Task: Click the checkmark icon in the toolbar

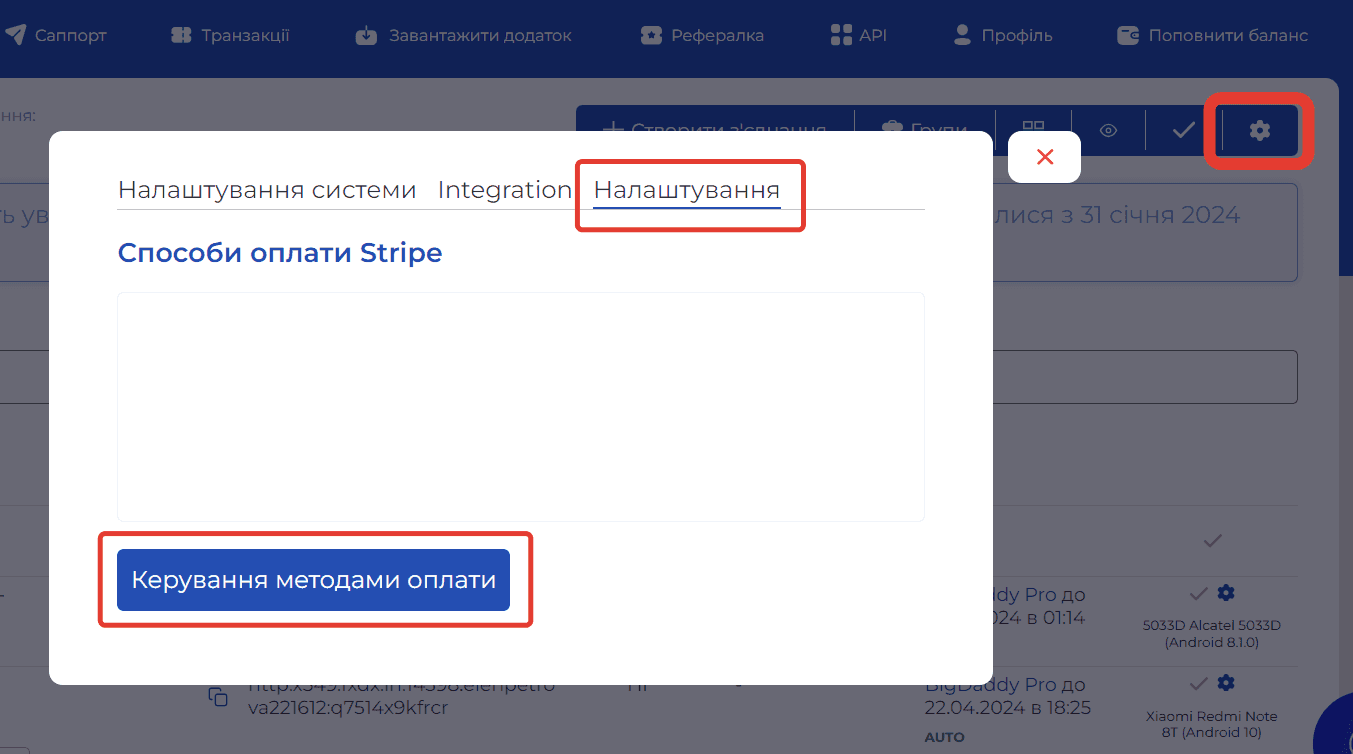Action: 1184,130
